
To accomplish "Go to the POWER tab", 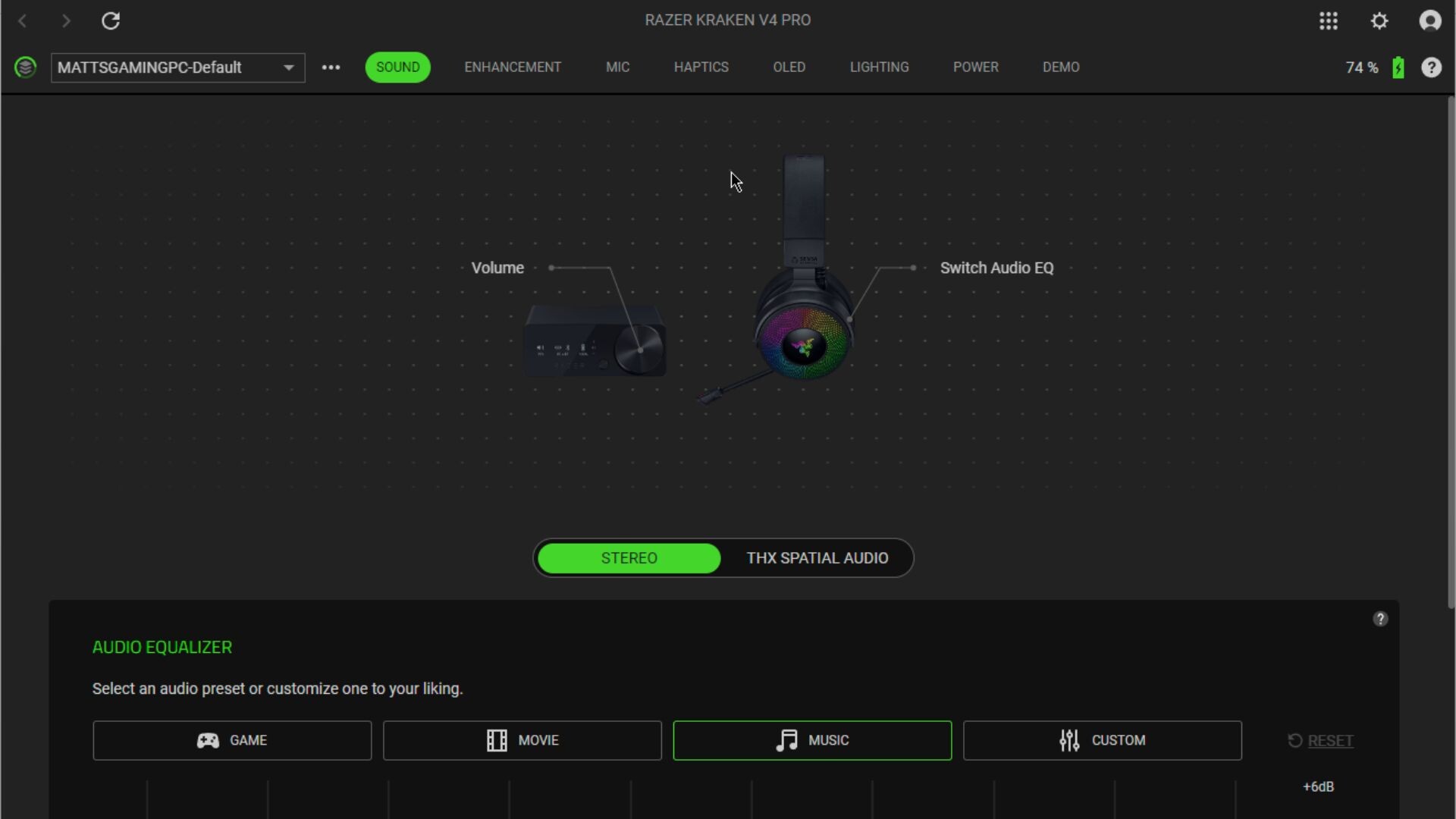I will coord(975,67).
